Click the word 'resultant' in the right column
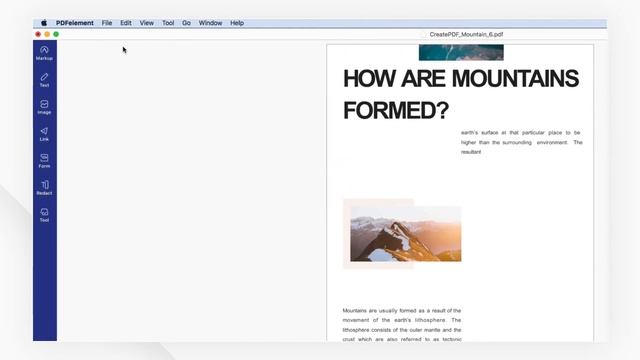Viewport: 640px width, 360px height. (x=471, y=152)
